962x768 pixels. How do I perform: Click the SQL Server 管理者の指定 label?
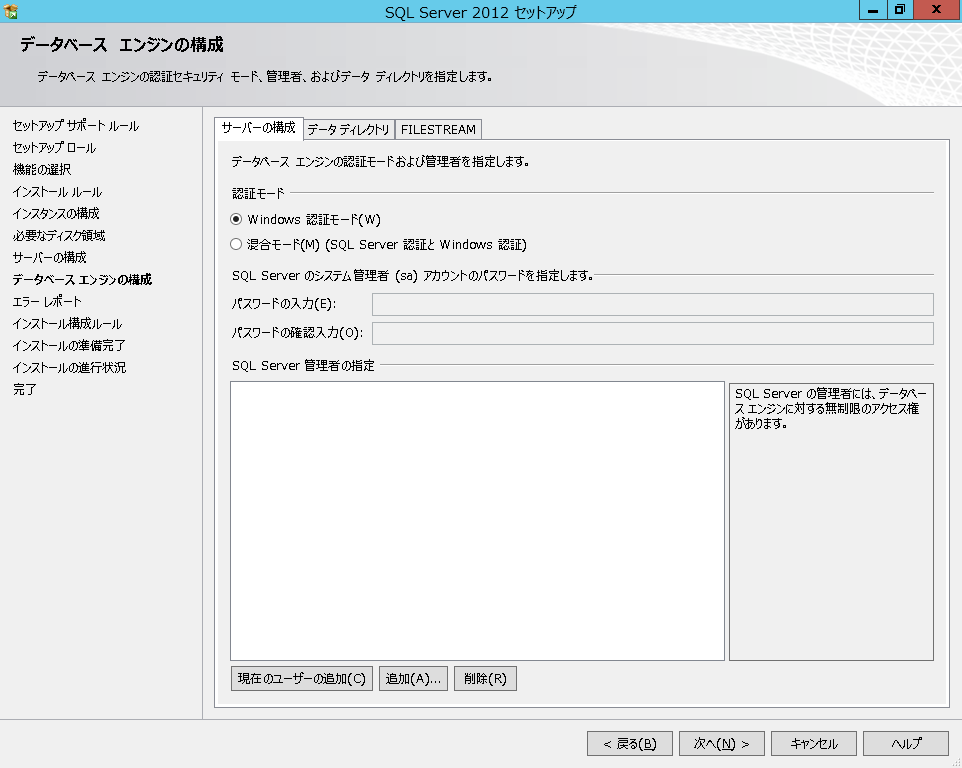coord(303,366)
